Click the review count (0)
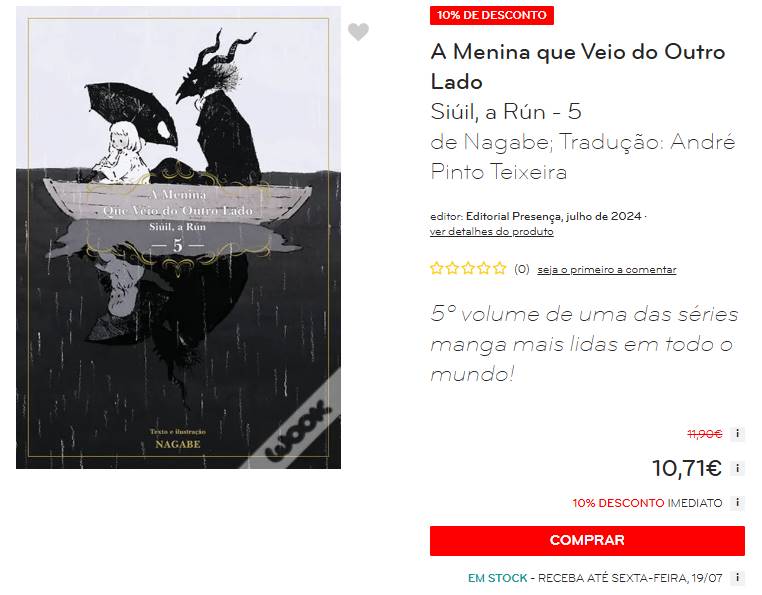Screen dimensions: 762x595 coord(521,269)
